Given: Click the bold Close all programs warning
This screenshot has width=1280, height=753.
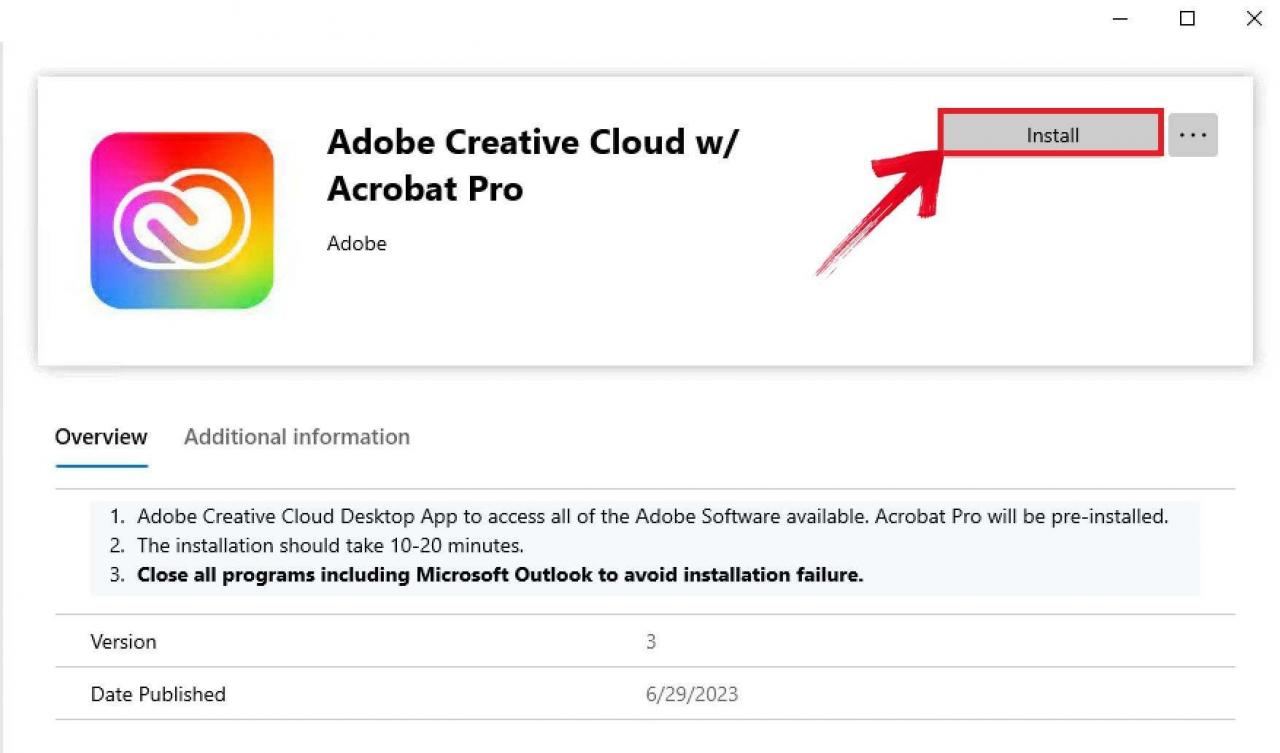Looking at the screenshot, I should 499,575.
